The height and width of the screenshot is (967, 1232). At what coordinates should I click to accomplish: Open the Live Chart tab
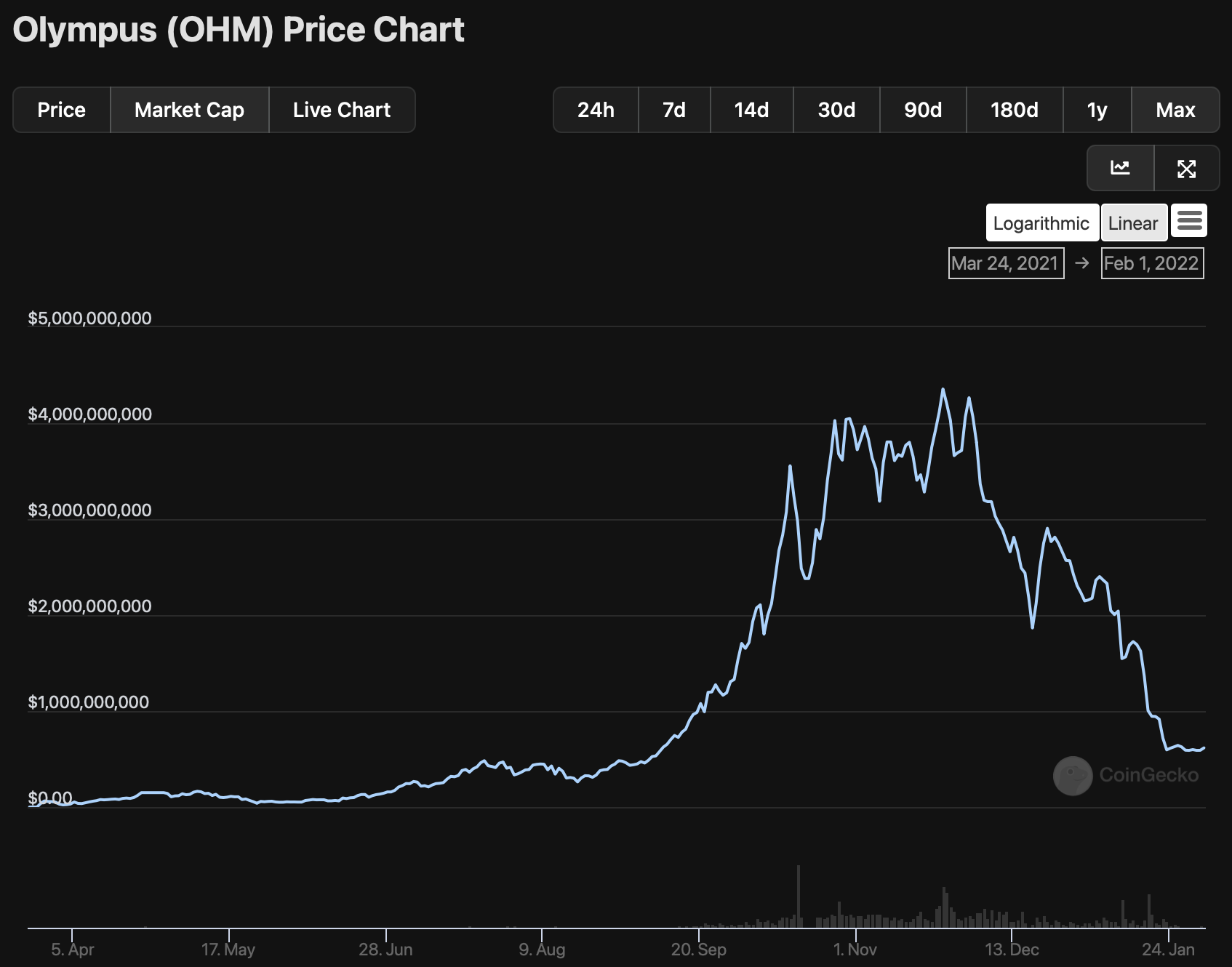coord(342,110)
